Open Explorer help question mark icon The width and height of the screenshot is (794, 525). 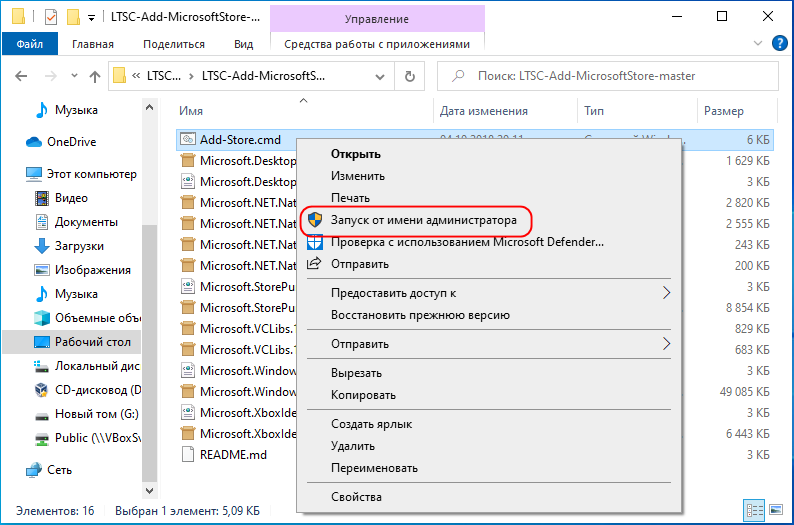point(779,43)
